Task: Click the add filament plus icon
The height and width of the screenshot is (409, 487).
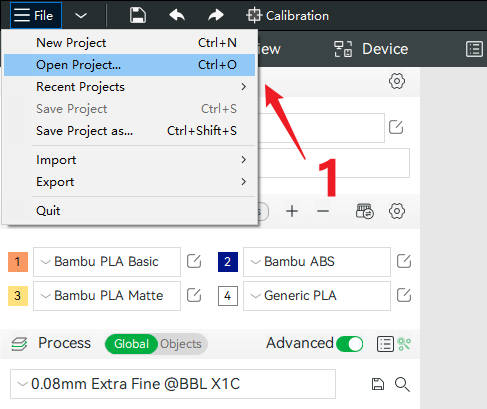Action: 292,211
